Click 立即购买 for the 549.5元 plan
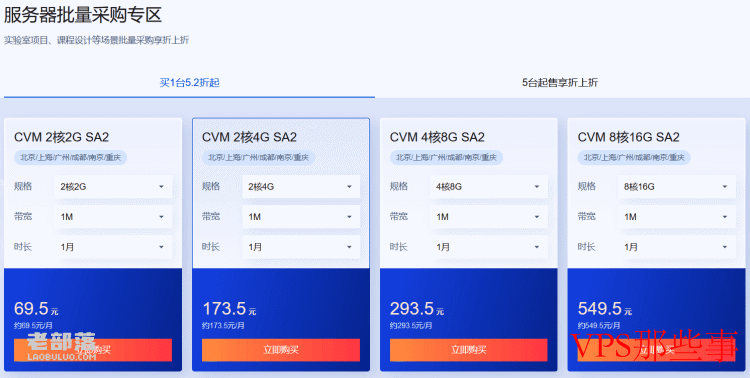The width and height of the screenshot is (750, 378). [x=657, y=350]
